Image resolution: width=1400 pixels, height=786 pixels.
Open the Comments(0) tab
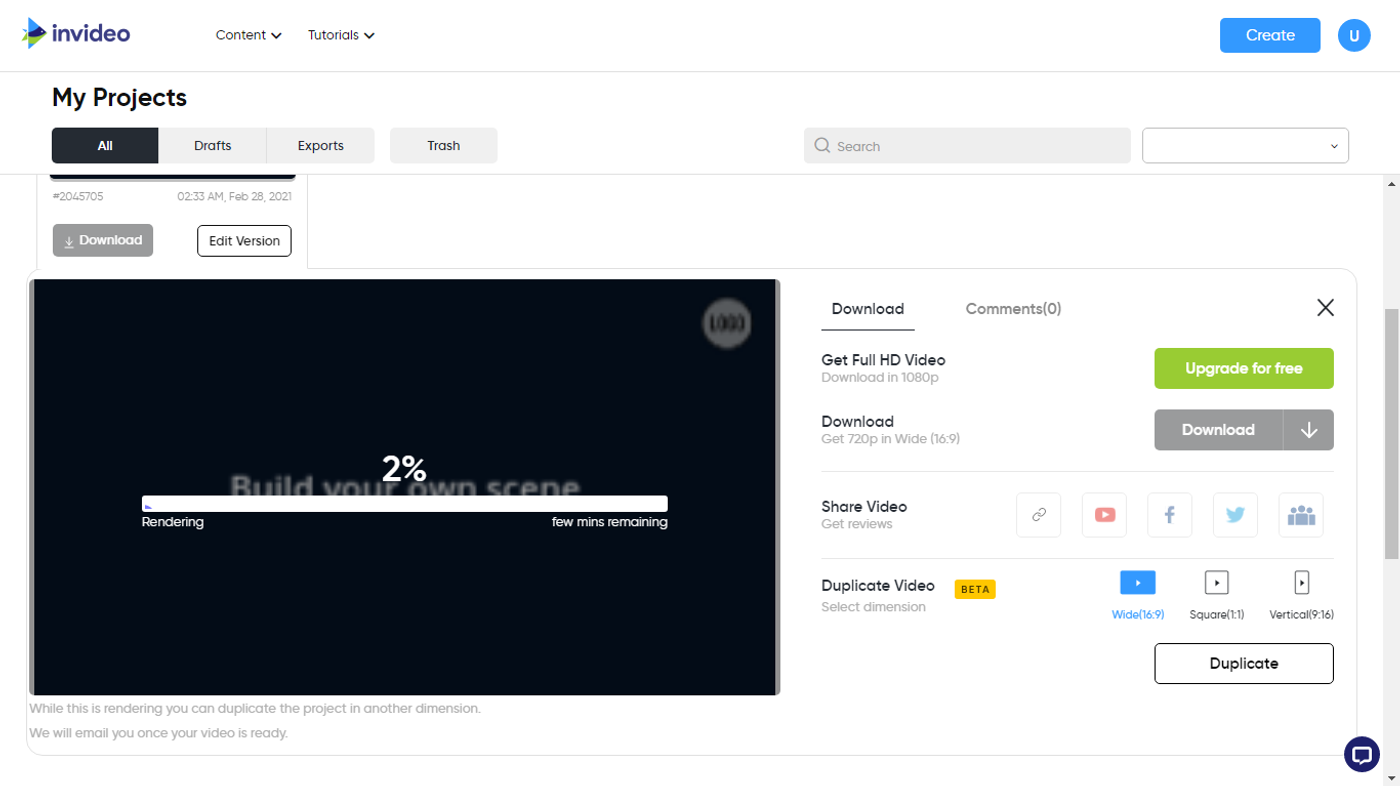click(1012, 308)
